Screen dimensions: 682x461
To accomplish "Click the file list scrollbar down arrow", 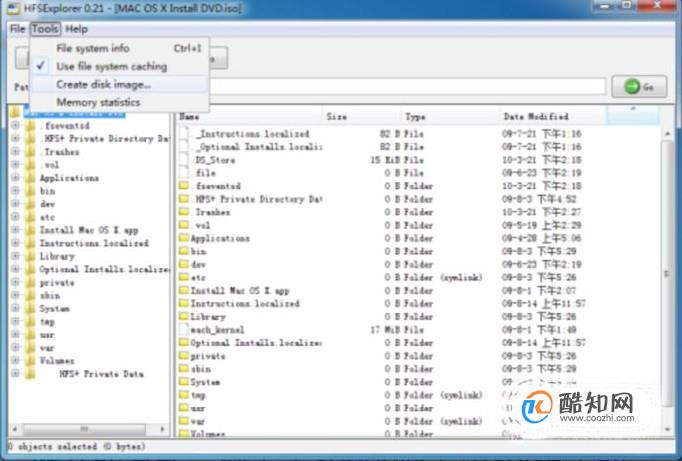I will click(668, 430).
